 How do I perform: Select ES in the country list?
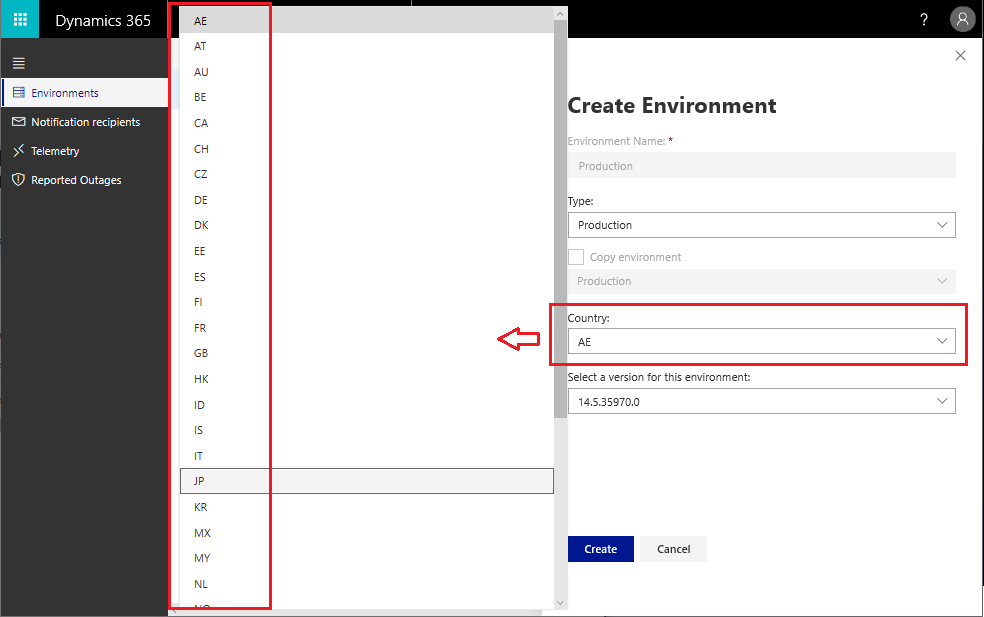(366, 277)
